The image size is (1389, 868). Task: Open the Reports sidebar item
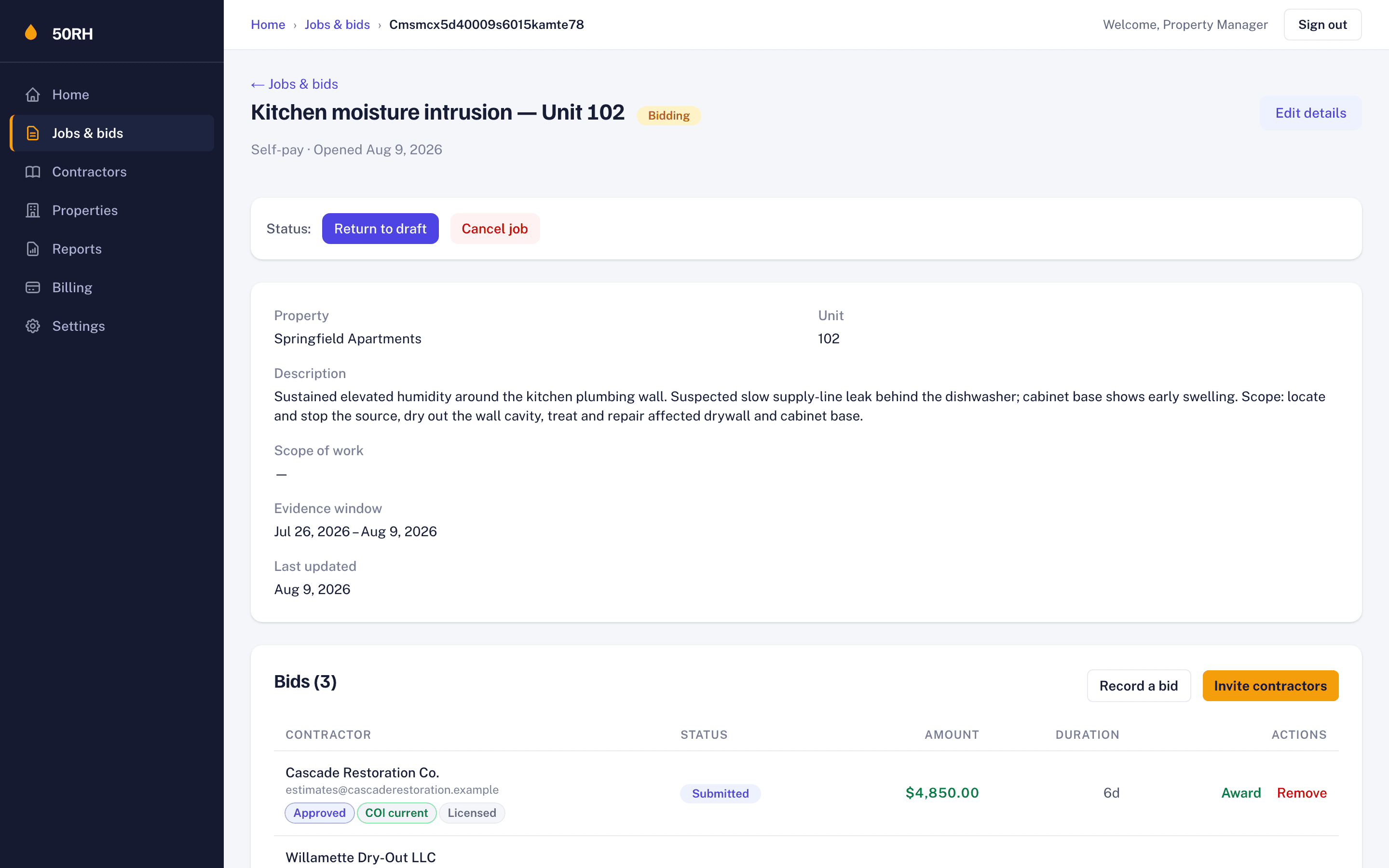click(112, 248)
